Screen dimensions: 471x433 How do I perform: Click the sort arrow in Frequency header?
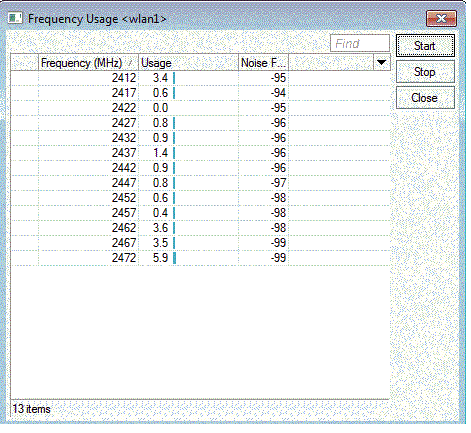(x=130, y=63)
